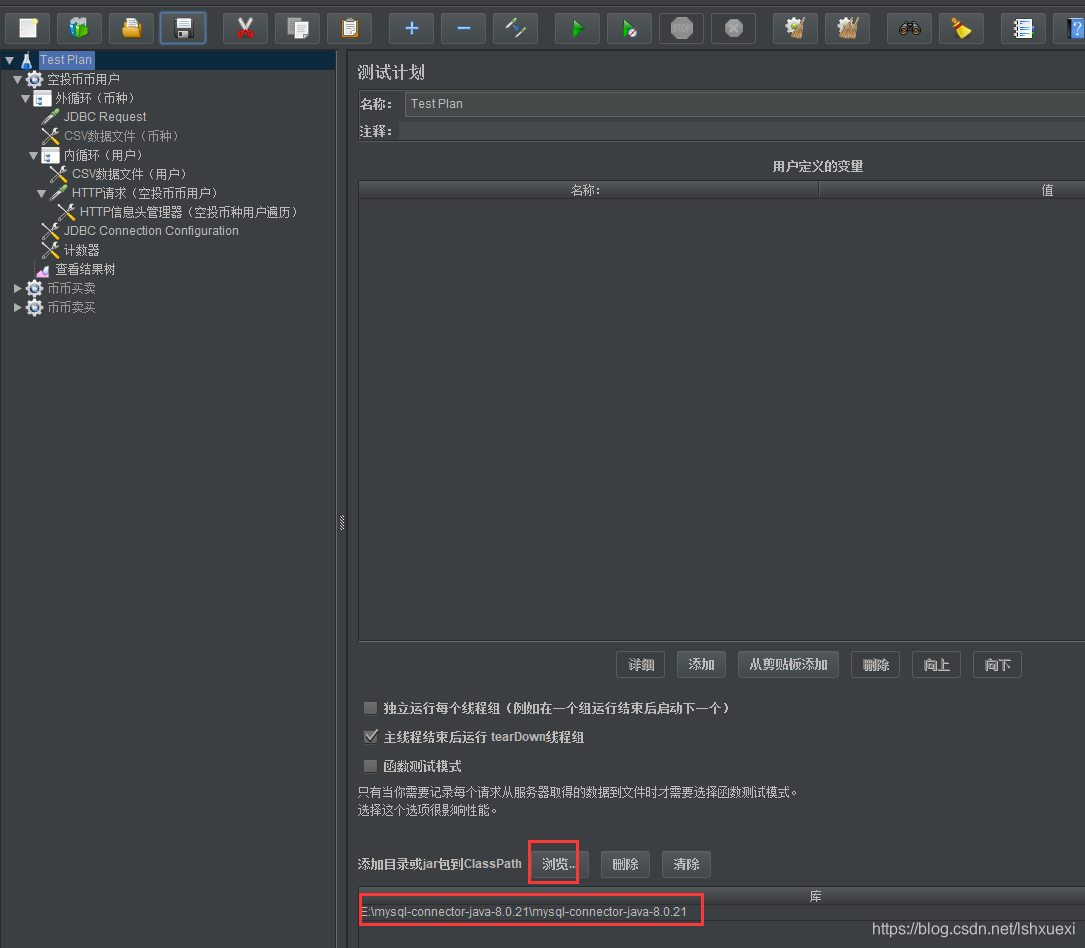Click the 值 column header

tap(952, 190)
